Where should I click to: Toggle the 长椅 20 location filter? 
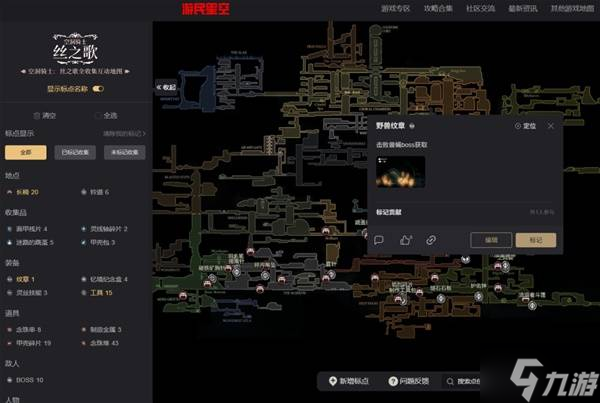[23, 192]
